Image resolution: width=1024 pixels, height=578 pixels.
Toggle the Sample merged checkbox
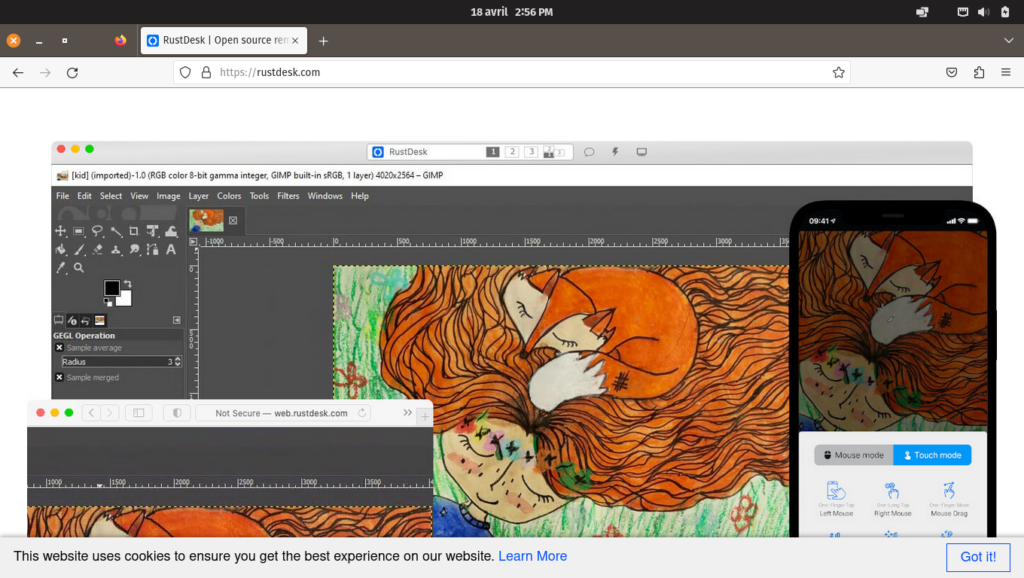[x=59, y=377]
